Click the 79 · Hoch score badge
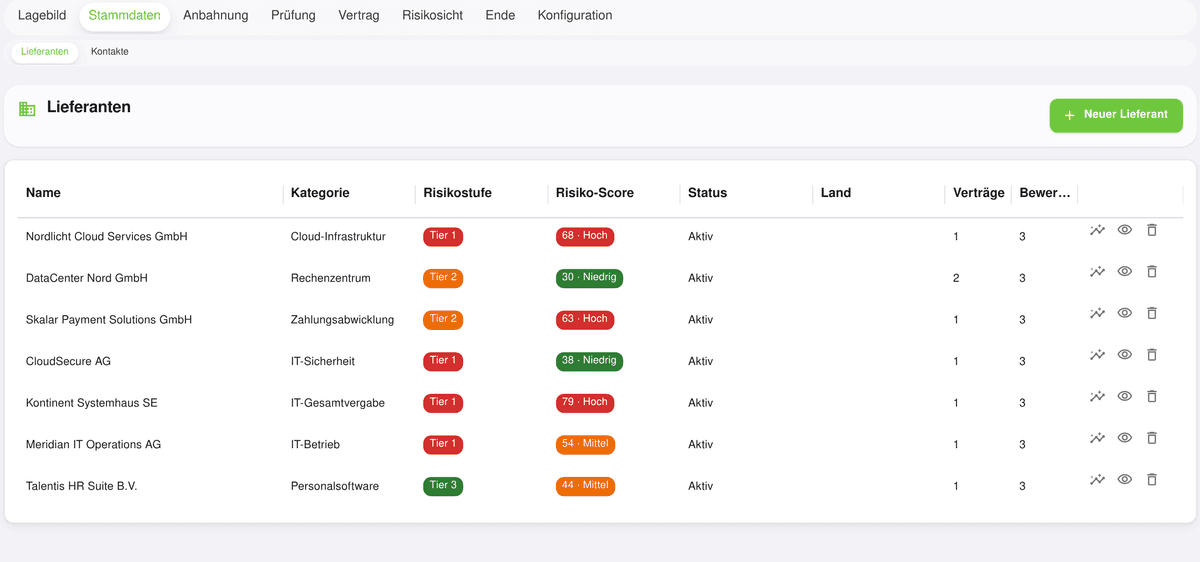 [x=585, y=402]
